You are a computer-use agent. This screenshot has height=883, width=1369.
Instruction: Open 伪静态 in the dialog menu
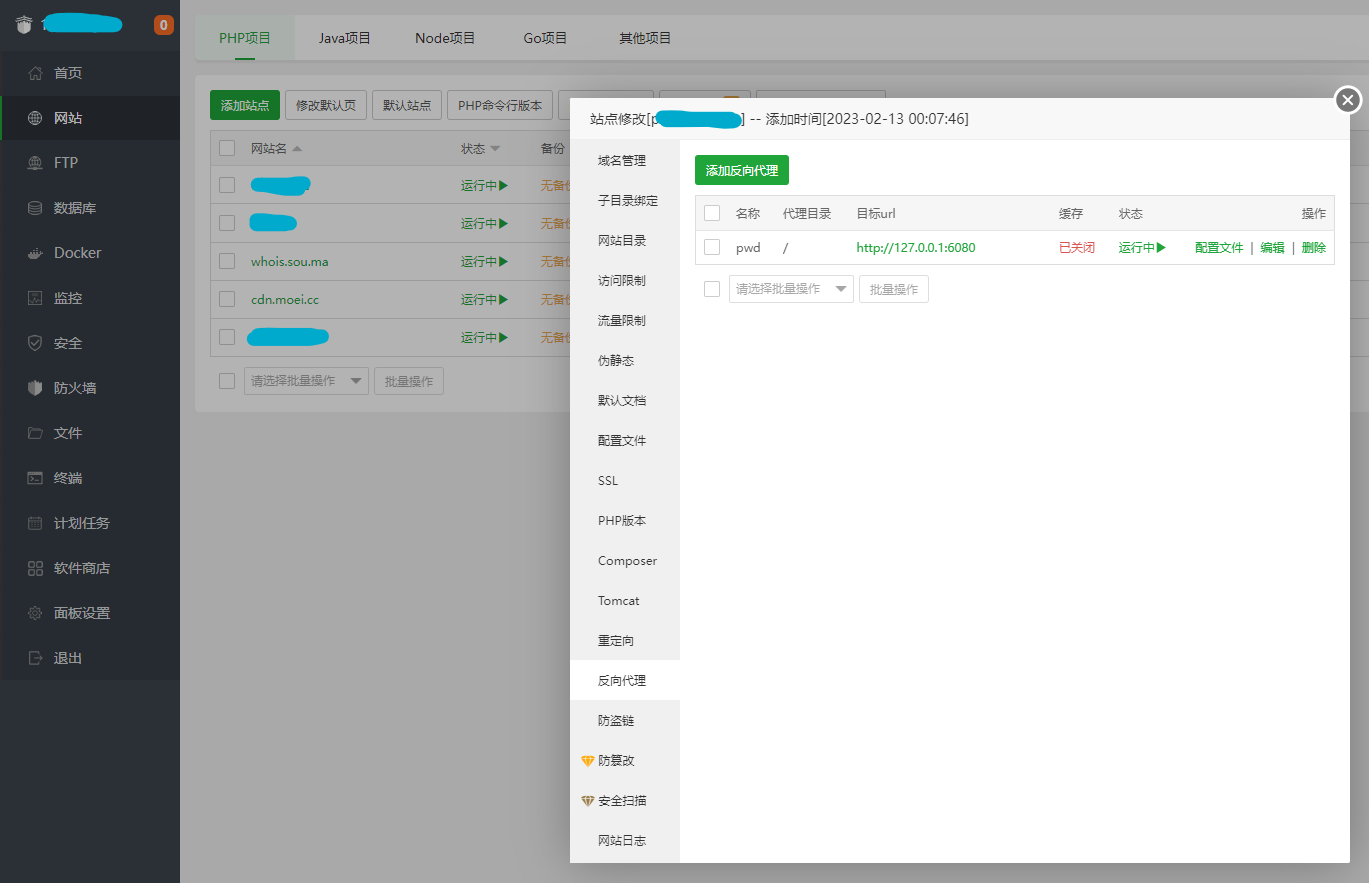pyautogui.click(x=625, y=360)
